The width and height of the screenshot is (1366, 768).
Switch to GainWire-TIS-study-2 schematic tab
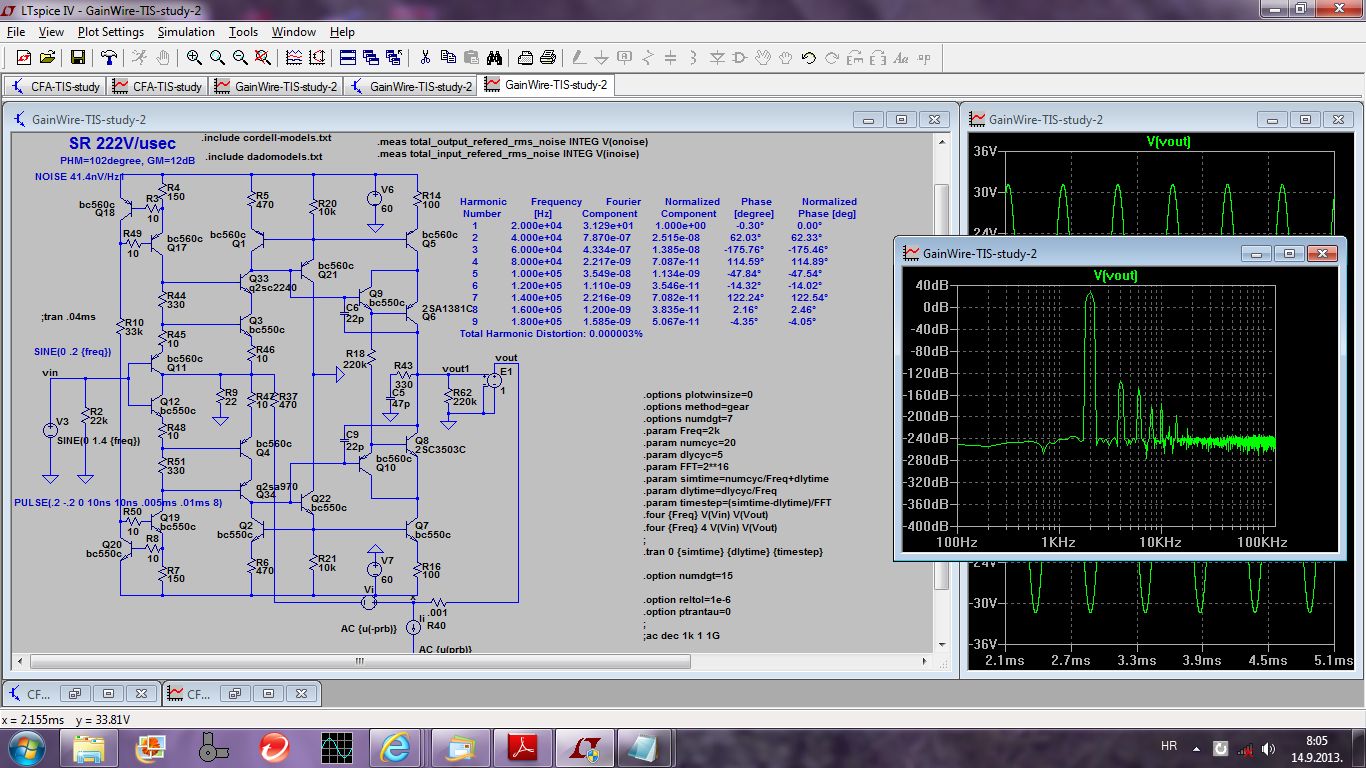[x=411, y=86]
